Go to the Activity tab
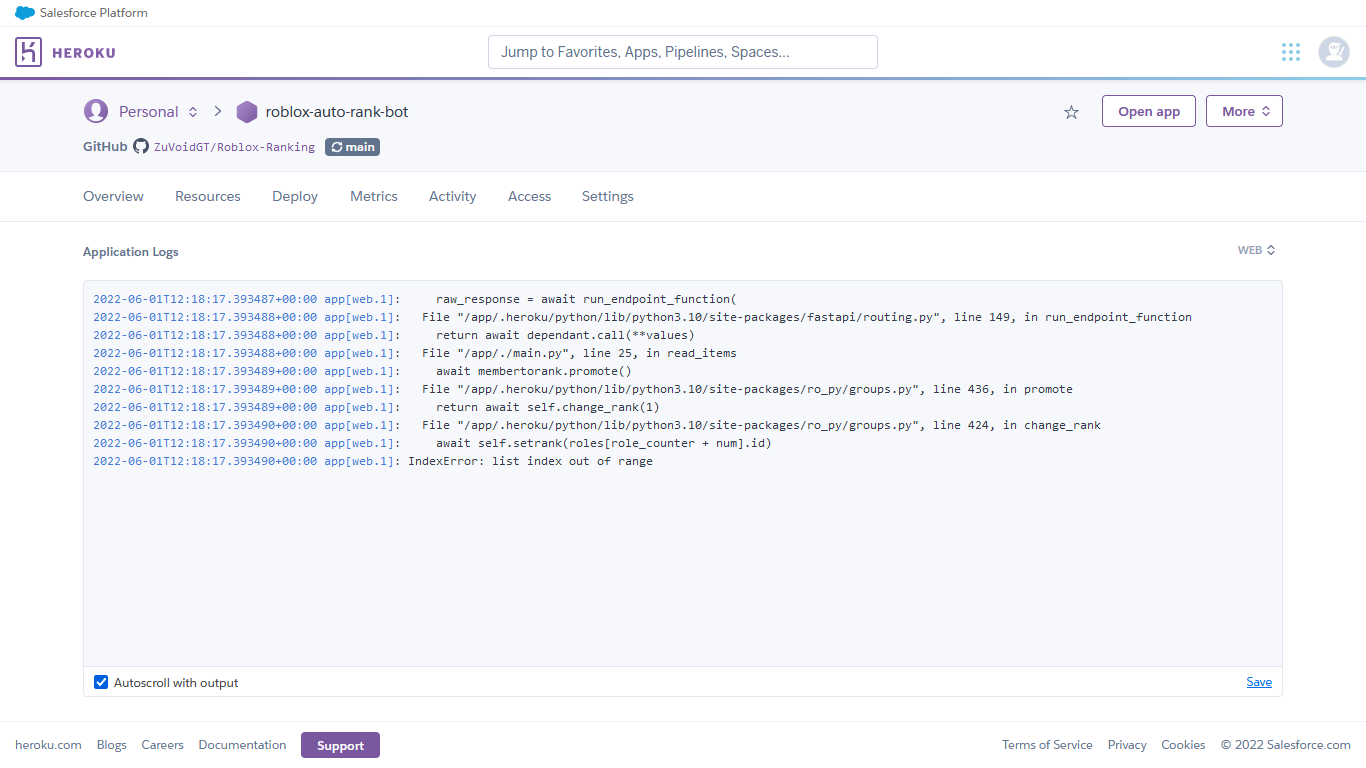Image resolution: width=1366 pixels, height=768 pixels. [452, 196]
